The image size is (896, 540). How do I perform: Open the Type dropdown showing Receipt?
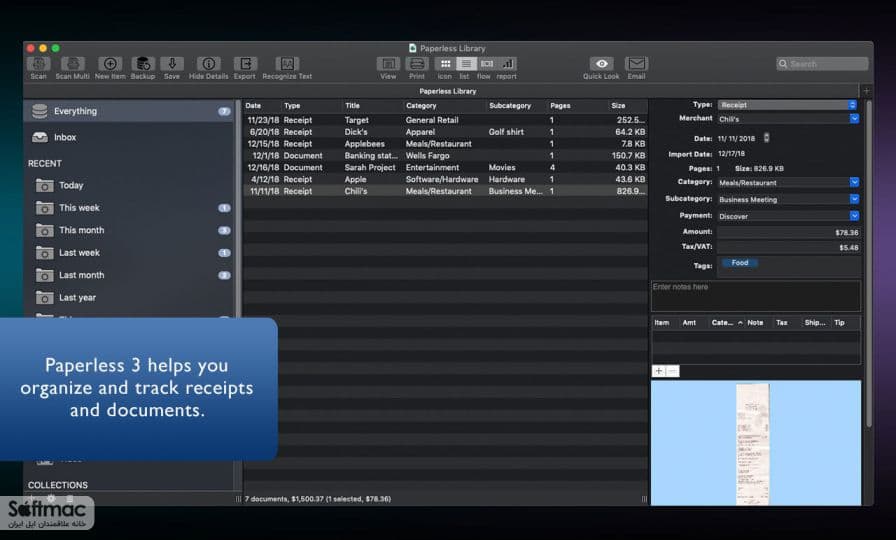point(788,105)
